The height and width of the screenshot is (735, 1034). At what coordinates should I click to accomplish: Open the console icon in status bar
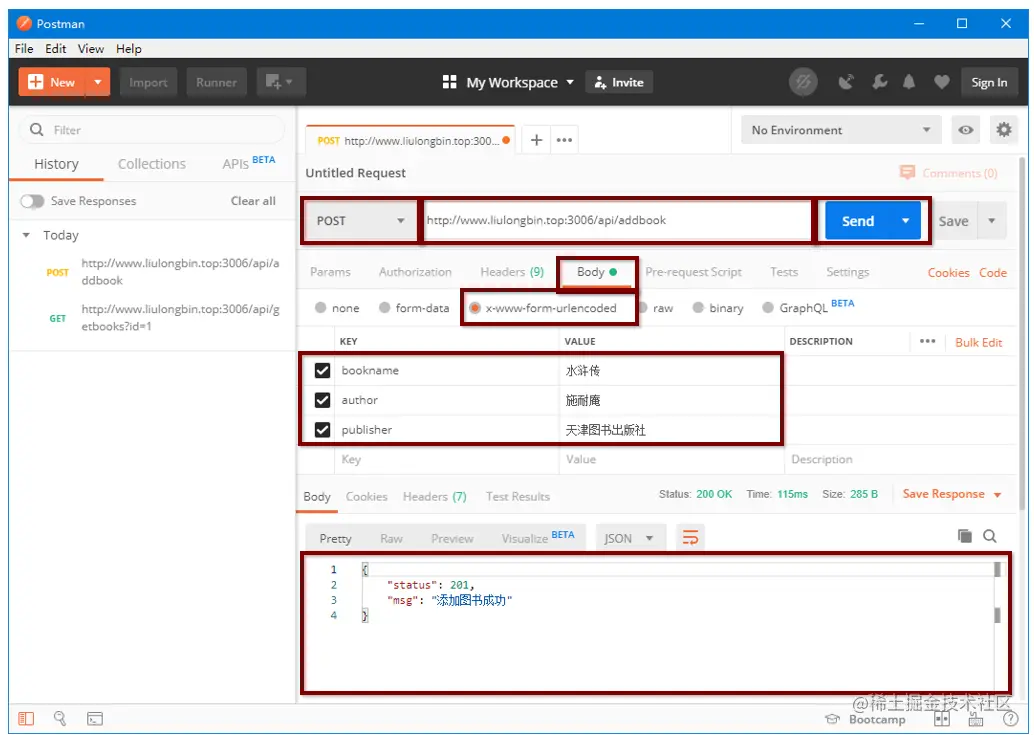pos(95,719)
